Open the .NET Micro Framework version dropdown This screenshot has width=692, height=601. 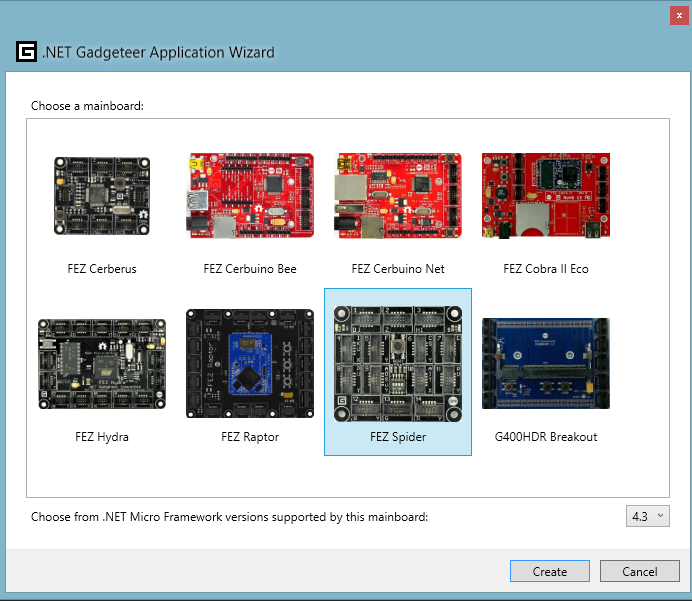coord(647,516)
